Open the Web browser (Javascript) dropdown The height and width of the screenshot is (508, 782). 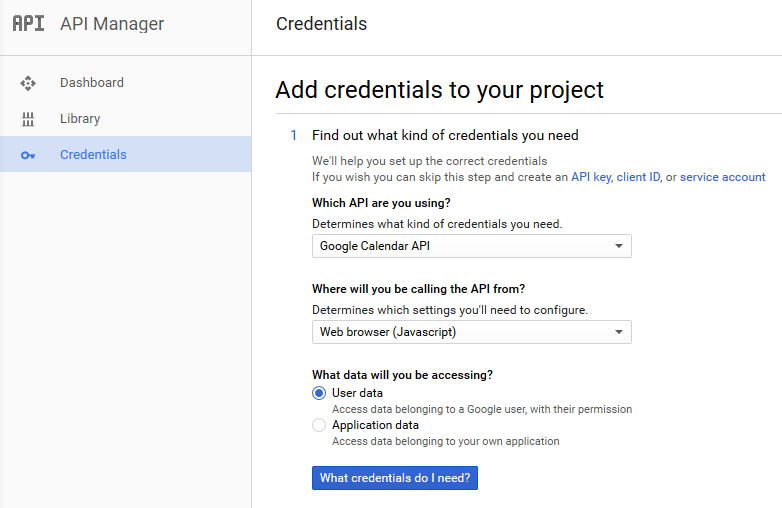pos(472,332)
